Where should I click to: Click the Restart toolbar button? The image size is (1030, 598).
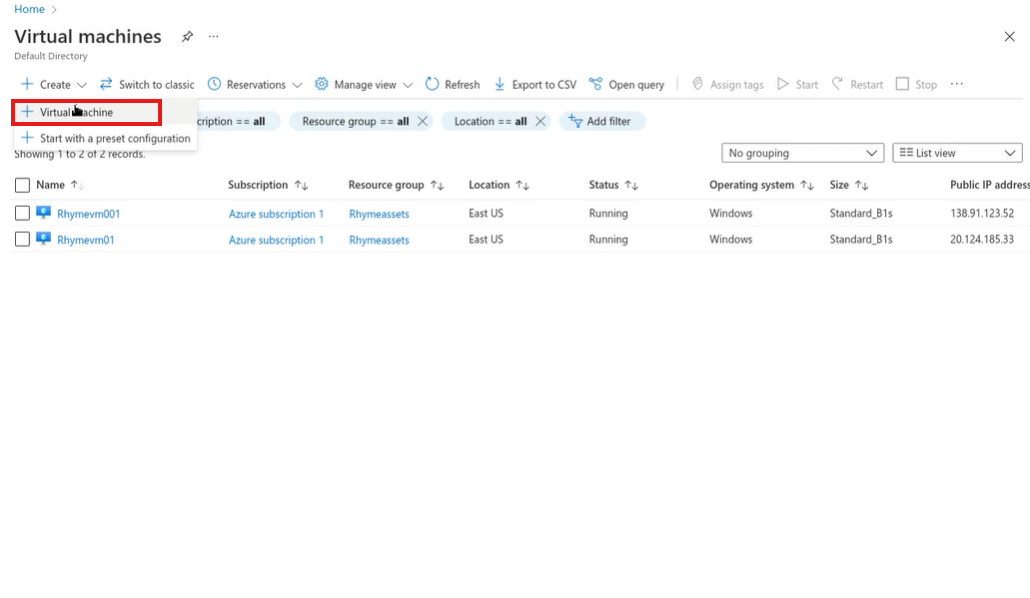coord(857,84)
